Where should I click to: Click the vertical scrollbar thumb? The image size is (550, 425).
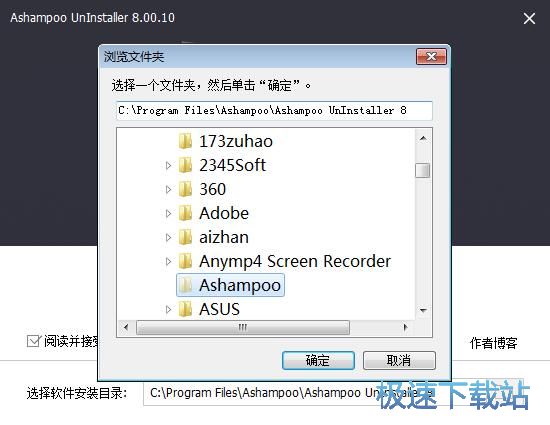(x=423, y=171)
